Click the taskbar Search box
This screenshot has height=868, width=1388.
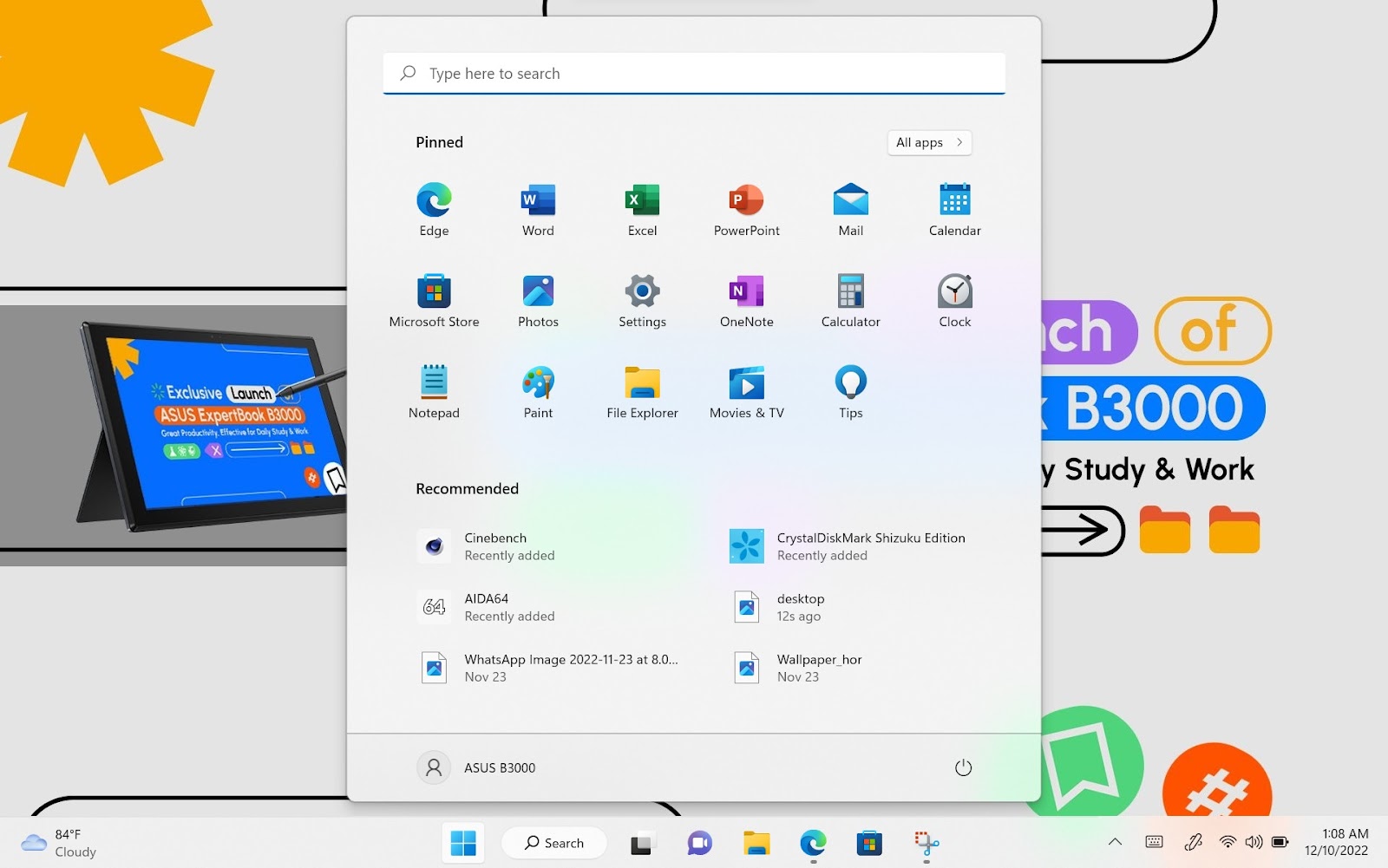554,843
